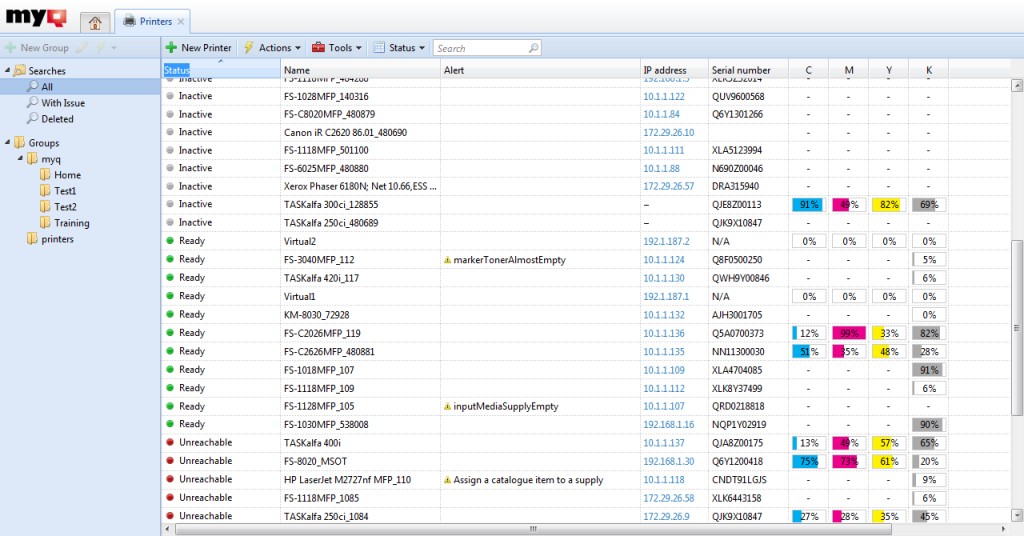Screen dimensions: 1024x536
Task: Sort by the Name column header
Action: point(360,70)
